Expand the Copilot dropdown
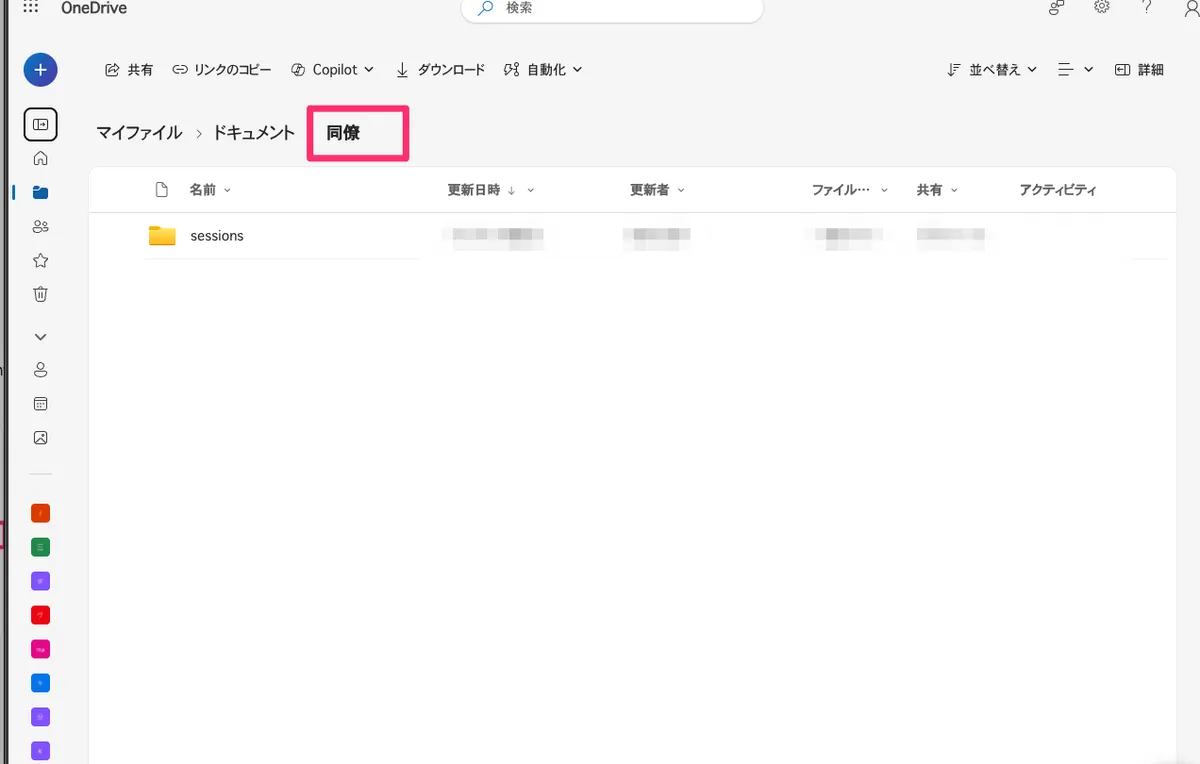 pyautogui.click(x=332, y=70)
